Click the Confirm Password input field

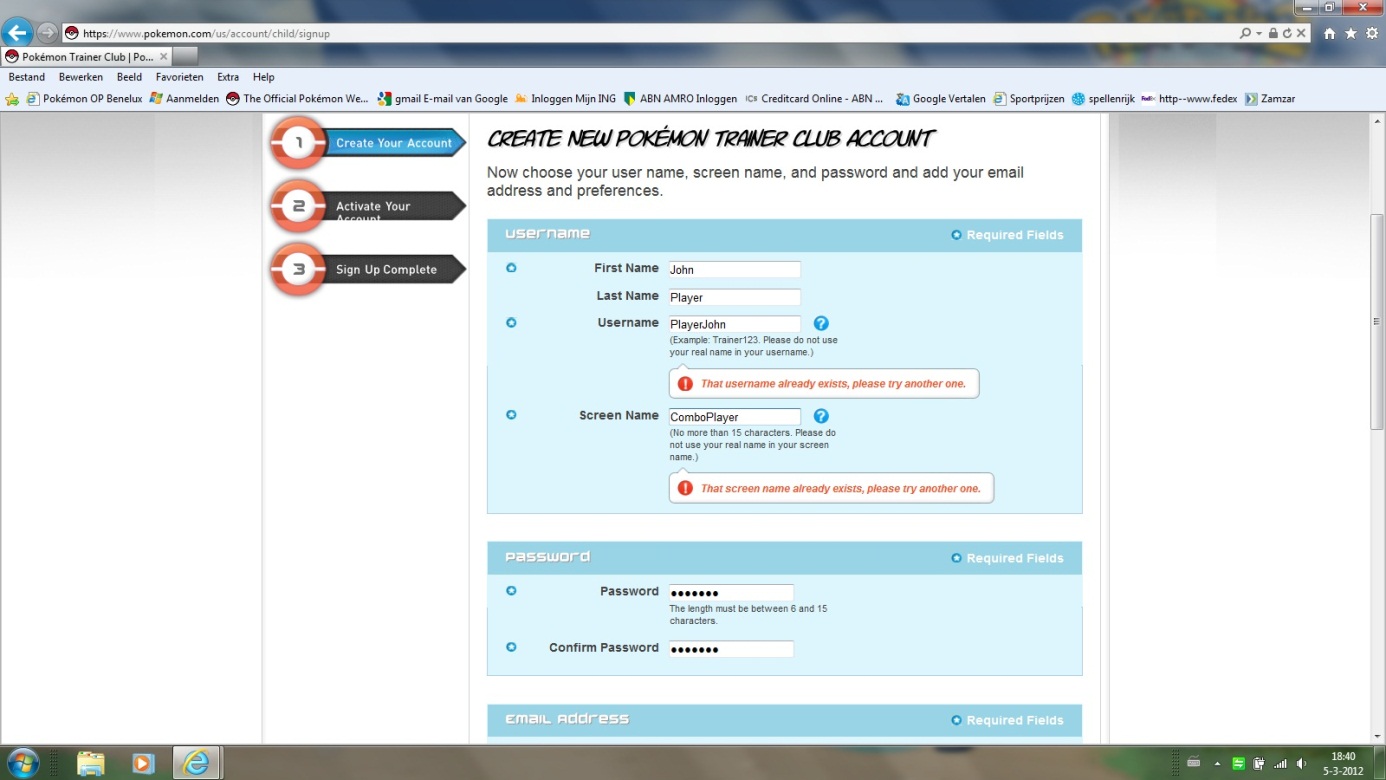pyautogui.click(x=731, y=648)
